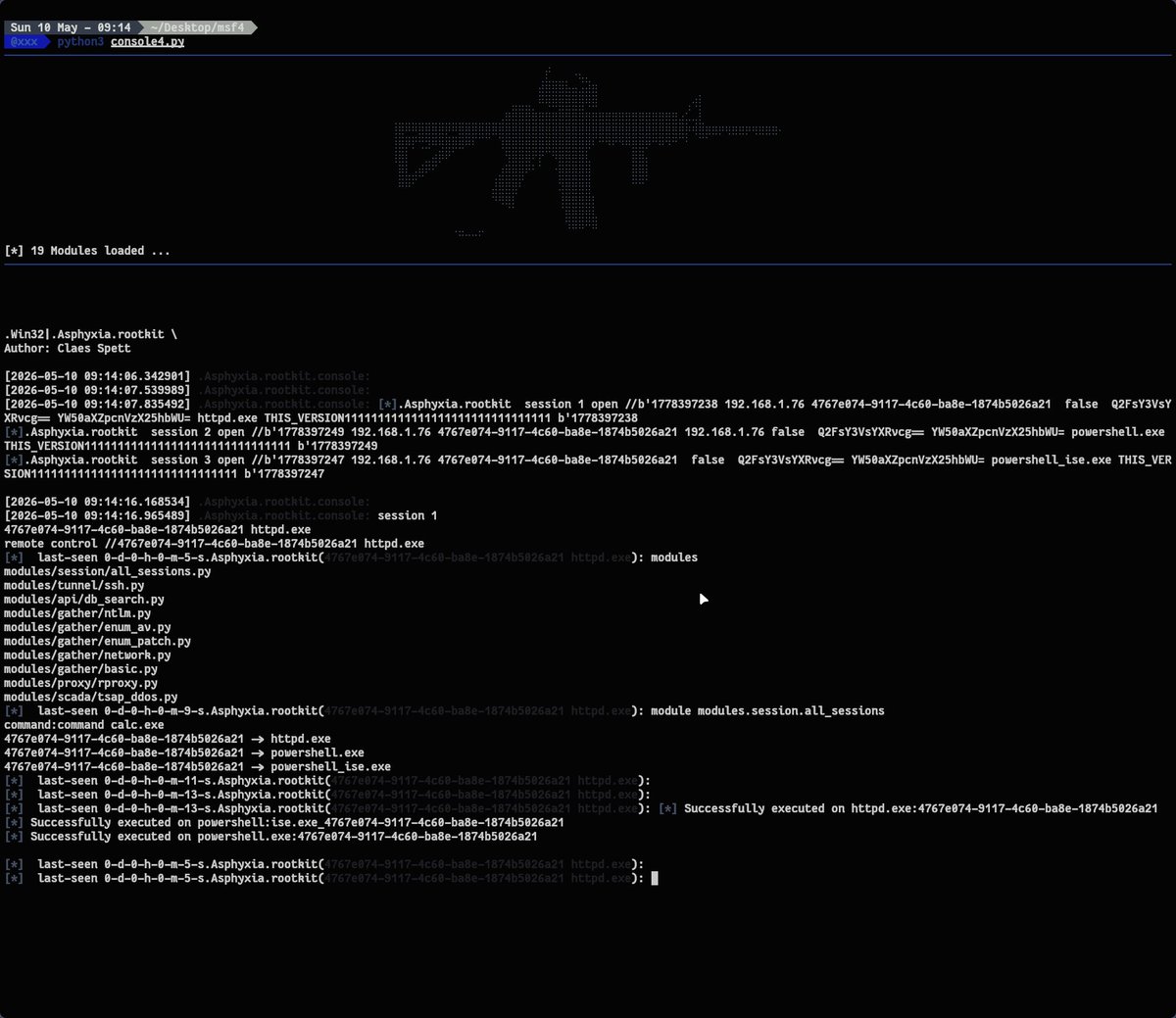Image resolution: width=1176 pixels, height=1018 pixels.
Task: Click the 'session 3 open' log text
Action: click(198, 460)
